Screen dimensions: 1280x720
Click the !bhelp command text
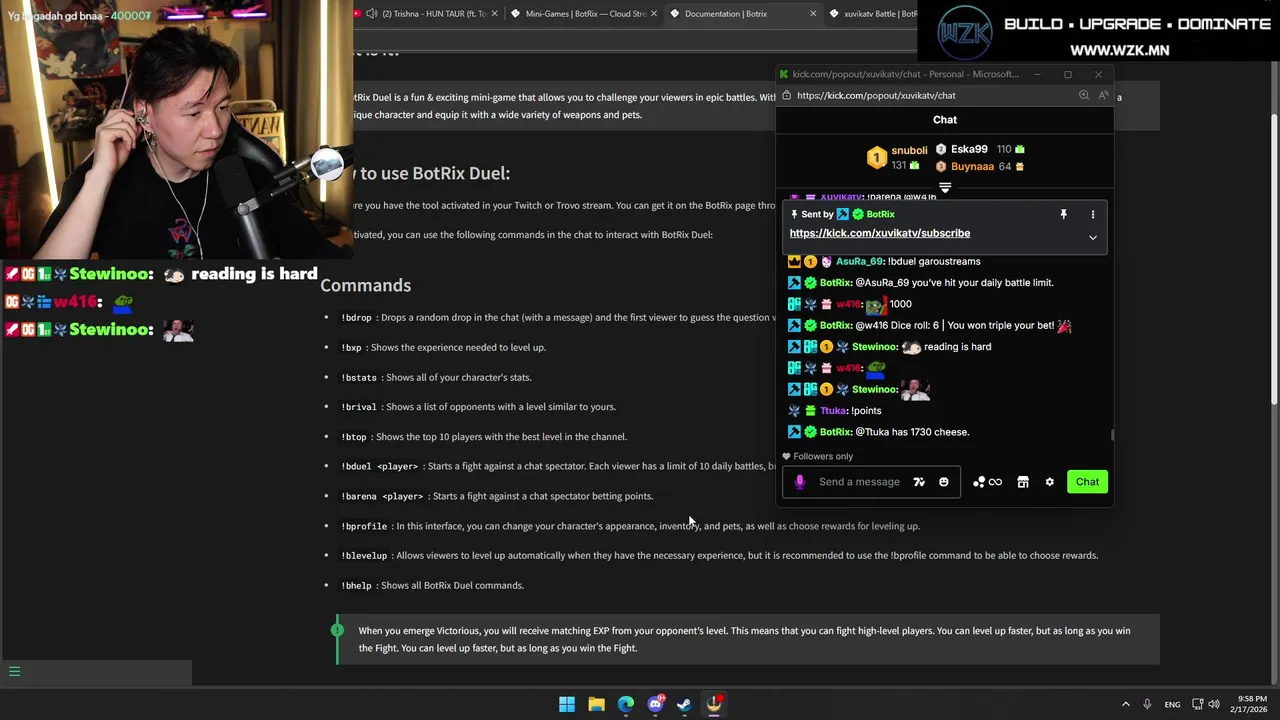pyautogui.click(x=356, y=586)
